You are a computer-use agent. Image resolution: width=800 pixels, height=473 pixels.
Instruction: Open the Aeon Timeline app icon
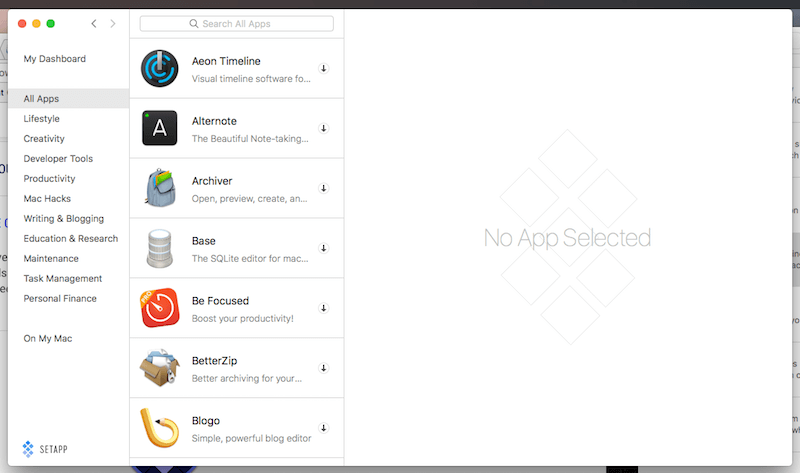point(160,68)
